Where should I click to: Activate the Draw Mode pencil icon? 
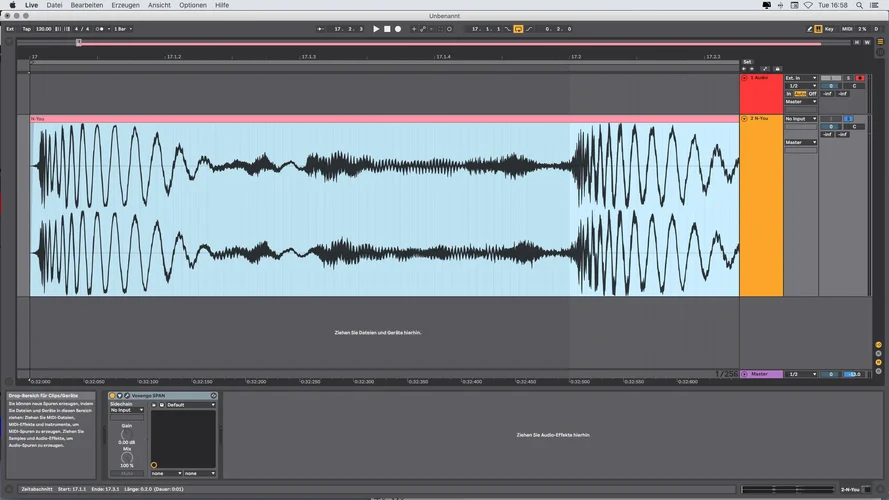pos(810,29)
